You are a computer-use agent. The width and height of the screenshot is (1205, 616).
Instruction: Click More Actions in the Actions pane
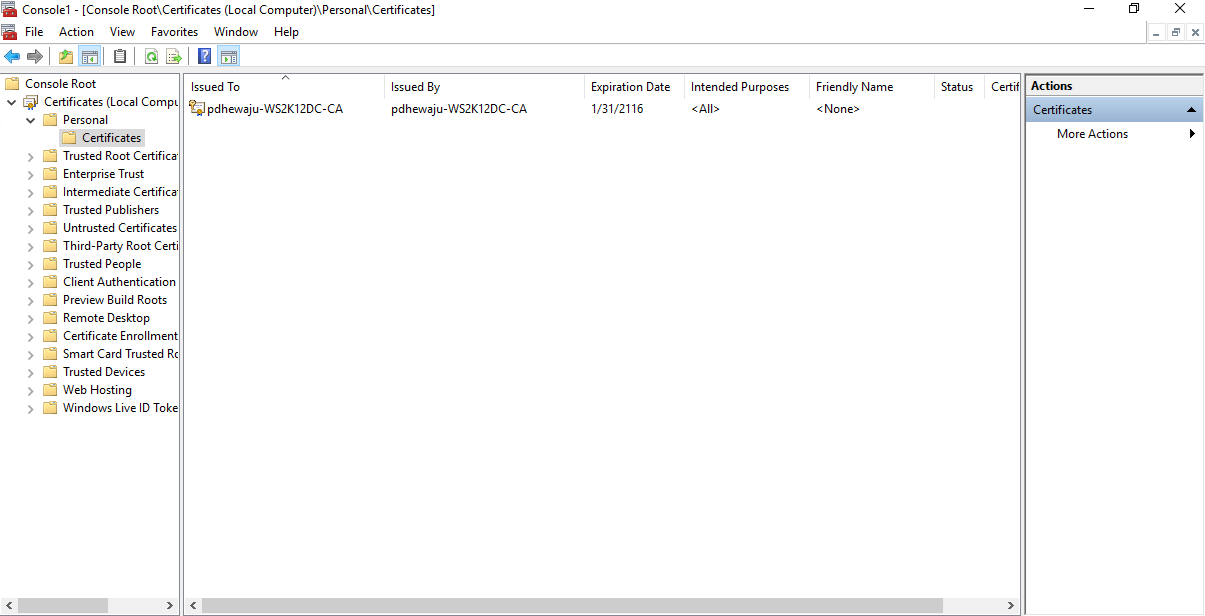tap(1092, 134)
